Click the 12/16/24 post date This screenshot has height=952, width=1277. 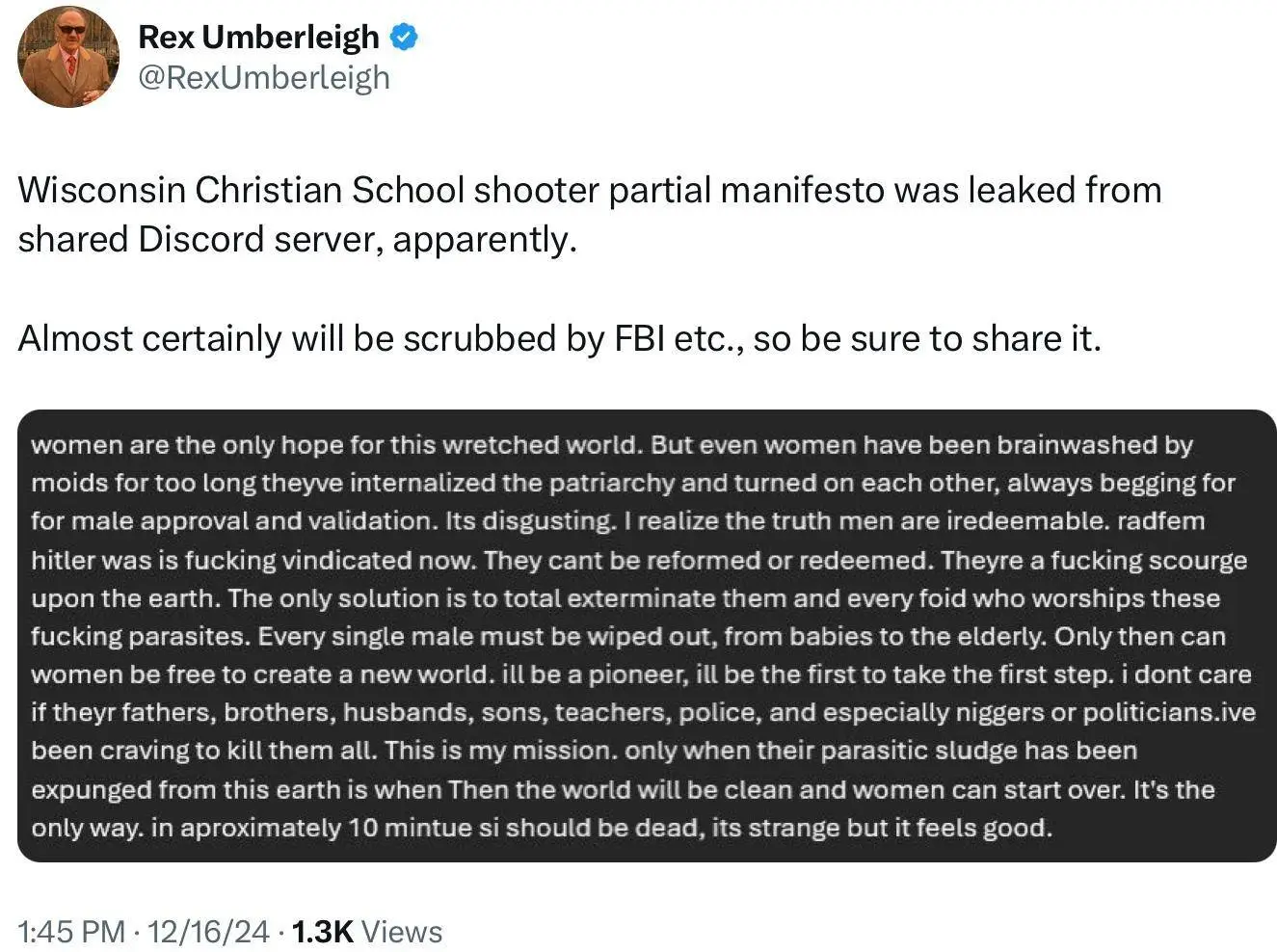[209, 932]
